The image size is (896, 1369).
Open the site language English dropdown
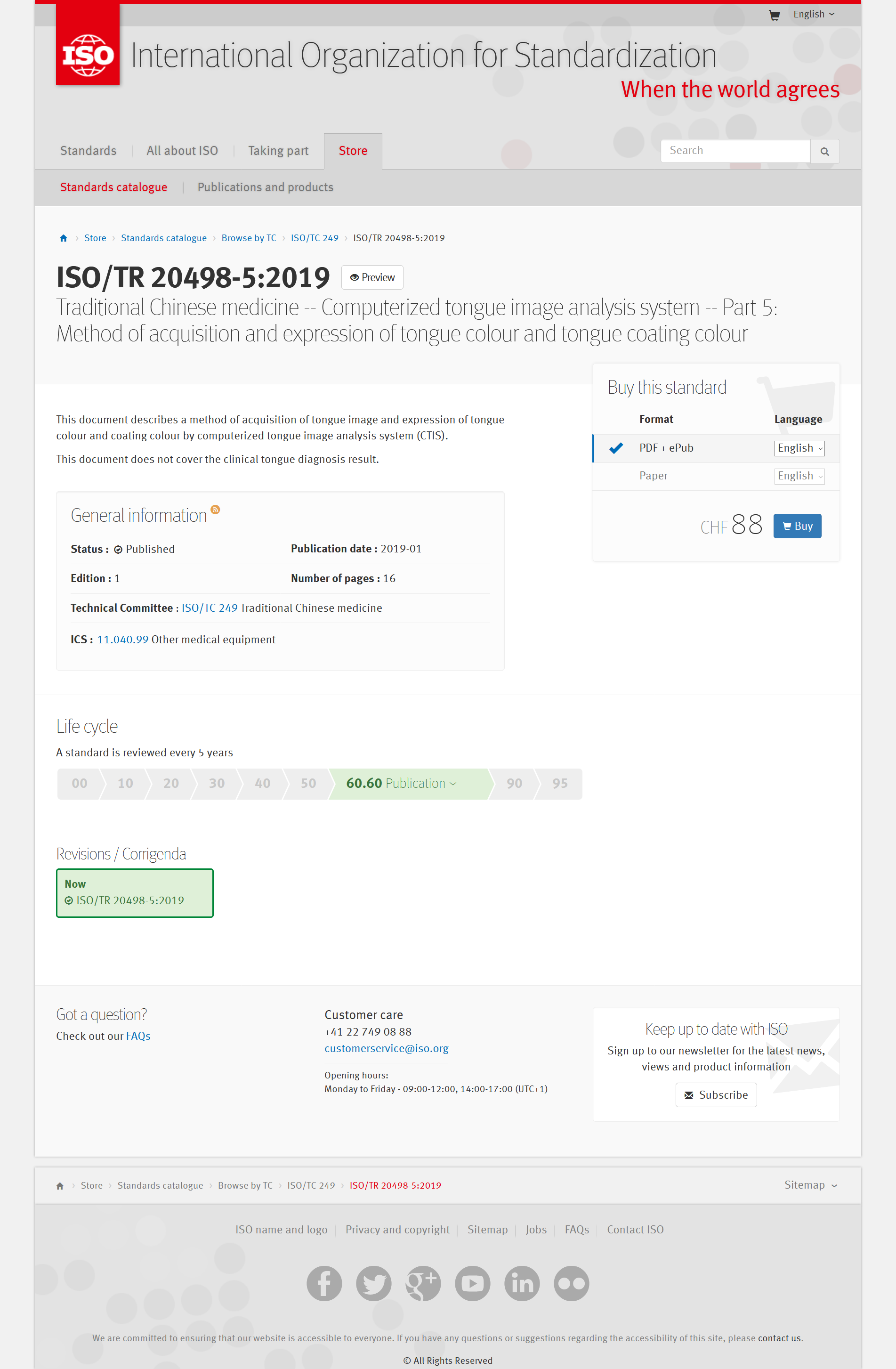pos(813,15)
